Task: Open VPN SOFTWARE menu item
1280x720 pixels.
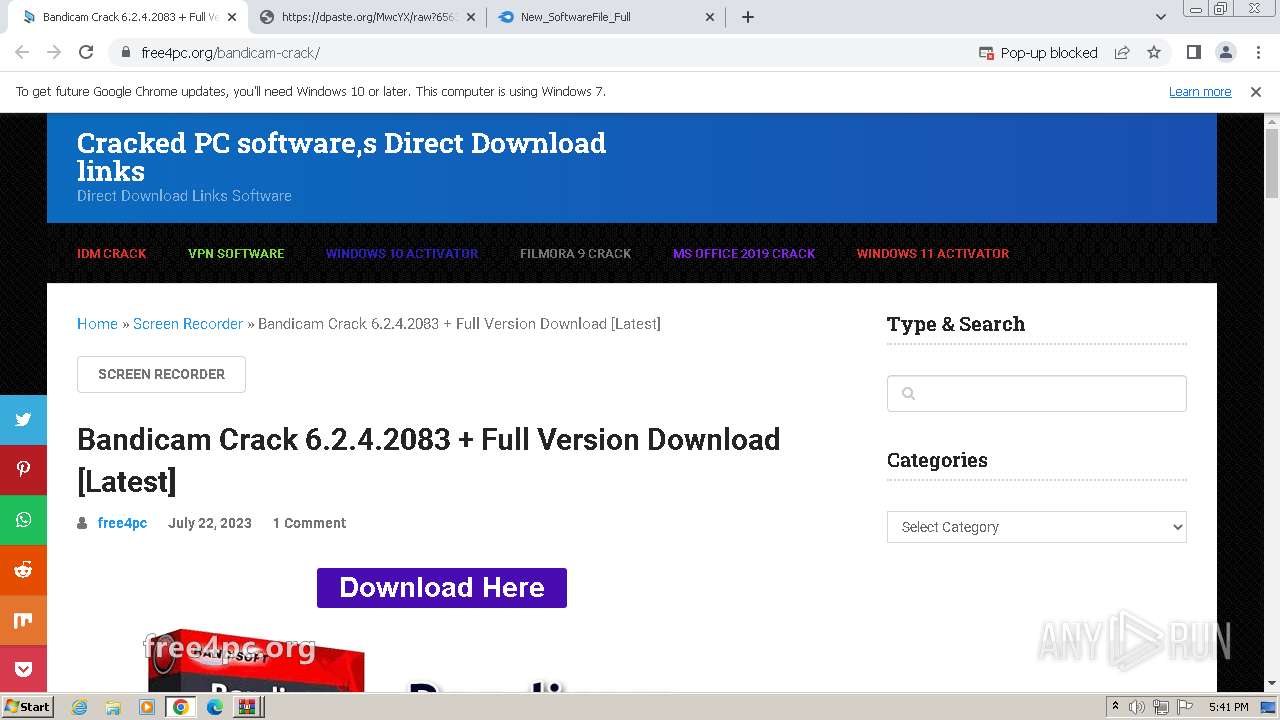Action: (x=236, y=253)
